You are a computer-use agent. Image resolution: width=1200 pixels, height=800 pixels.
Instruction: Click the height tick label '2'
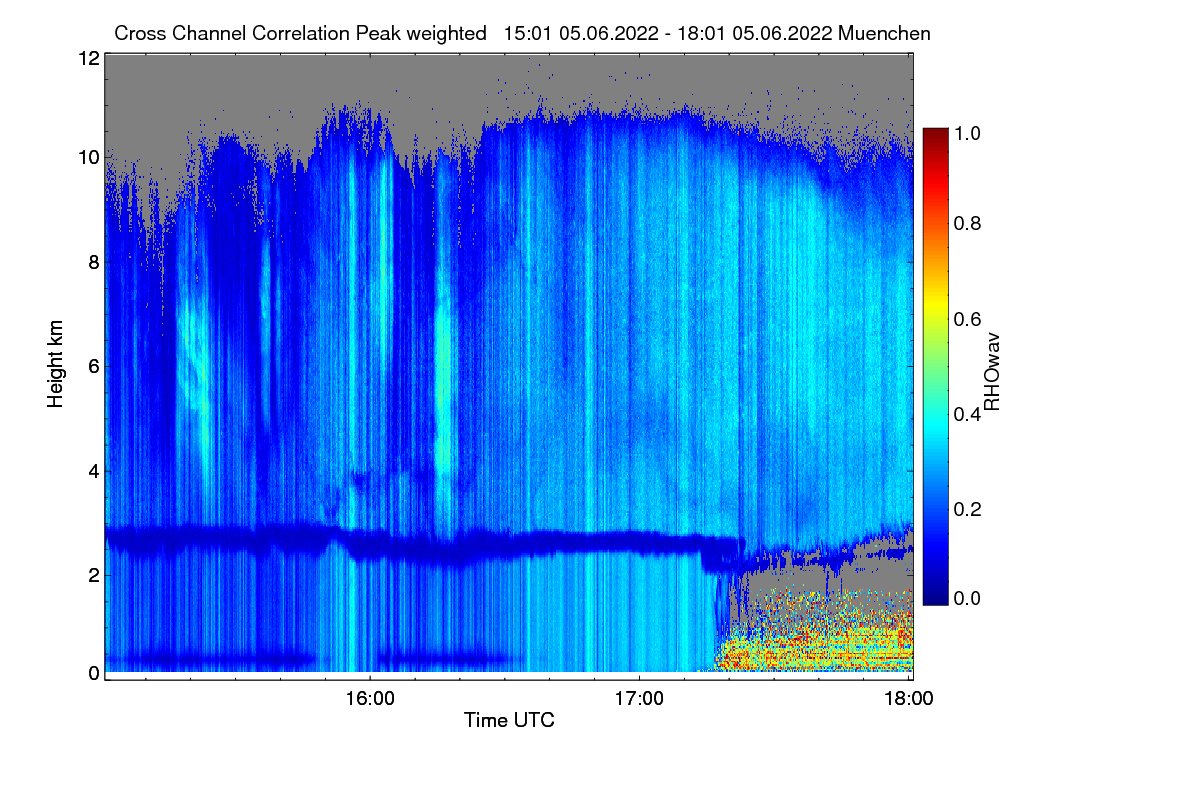pyautogui.click(x=94, y=574)
